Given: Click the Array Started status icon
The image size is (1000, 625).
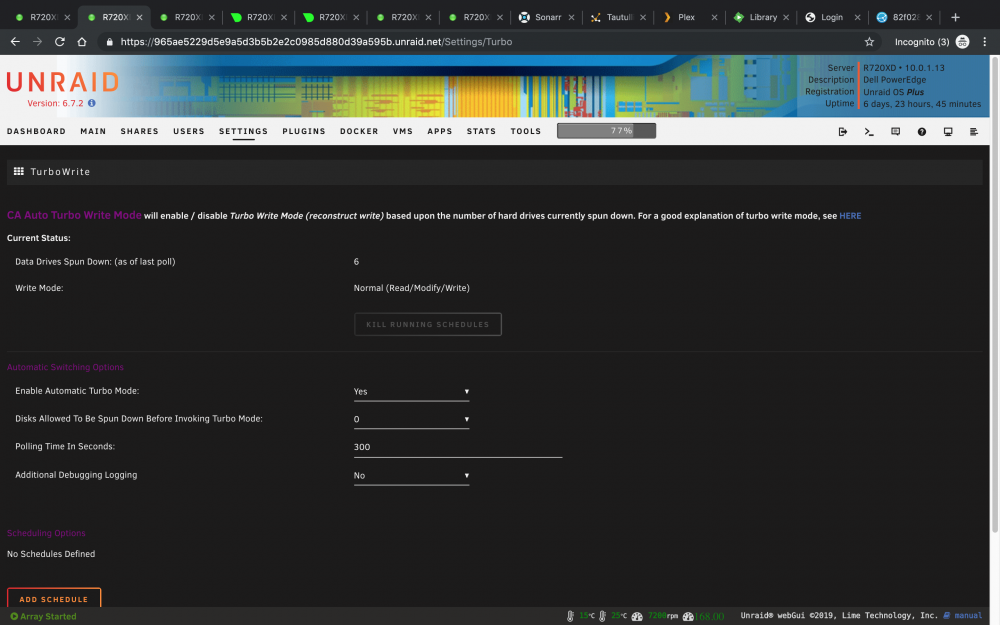Looking at the screenshot, I should 14,616.
